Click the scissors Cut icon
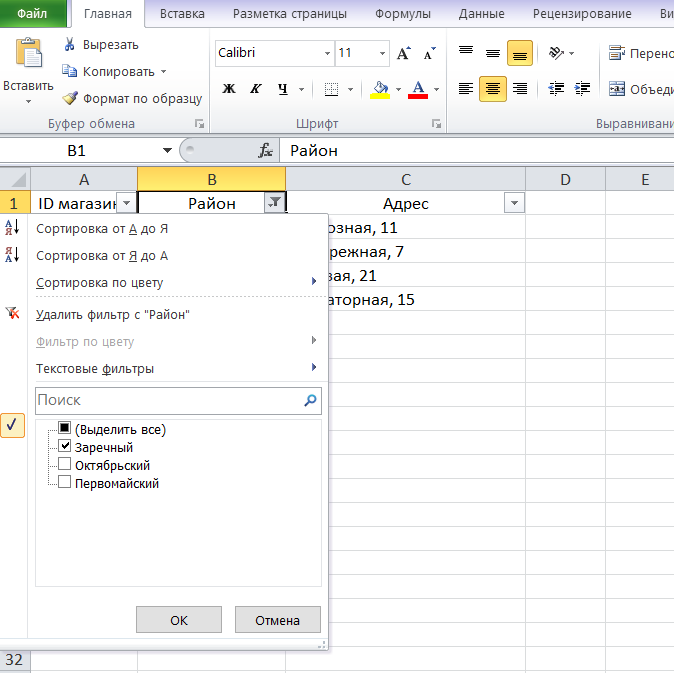 (x=69, y=44)
